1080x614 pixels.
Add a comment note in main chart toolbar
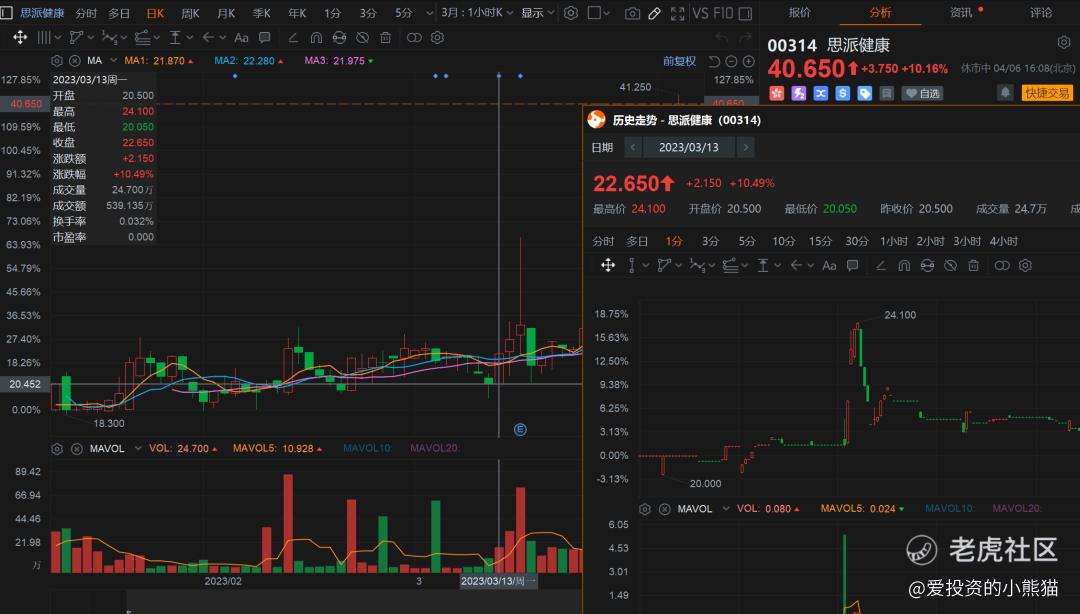[264, 38]
